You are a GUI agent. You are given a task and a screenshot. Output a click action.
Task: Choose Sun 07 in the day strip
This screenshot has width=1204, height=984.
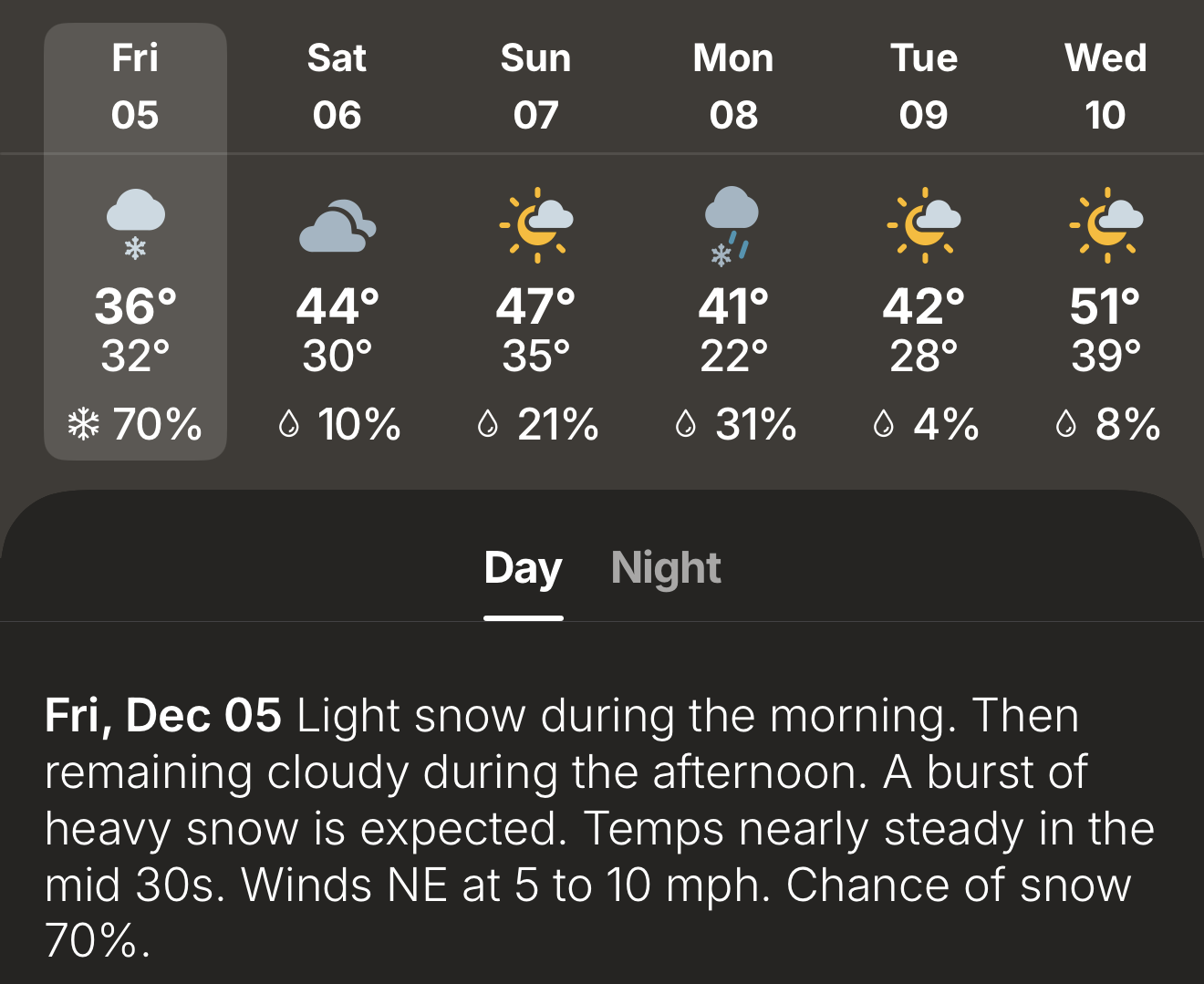pos(535,87)
